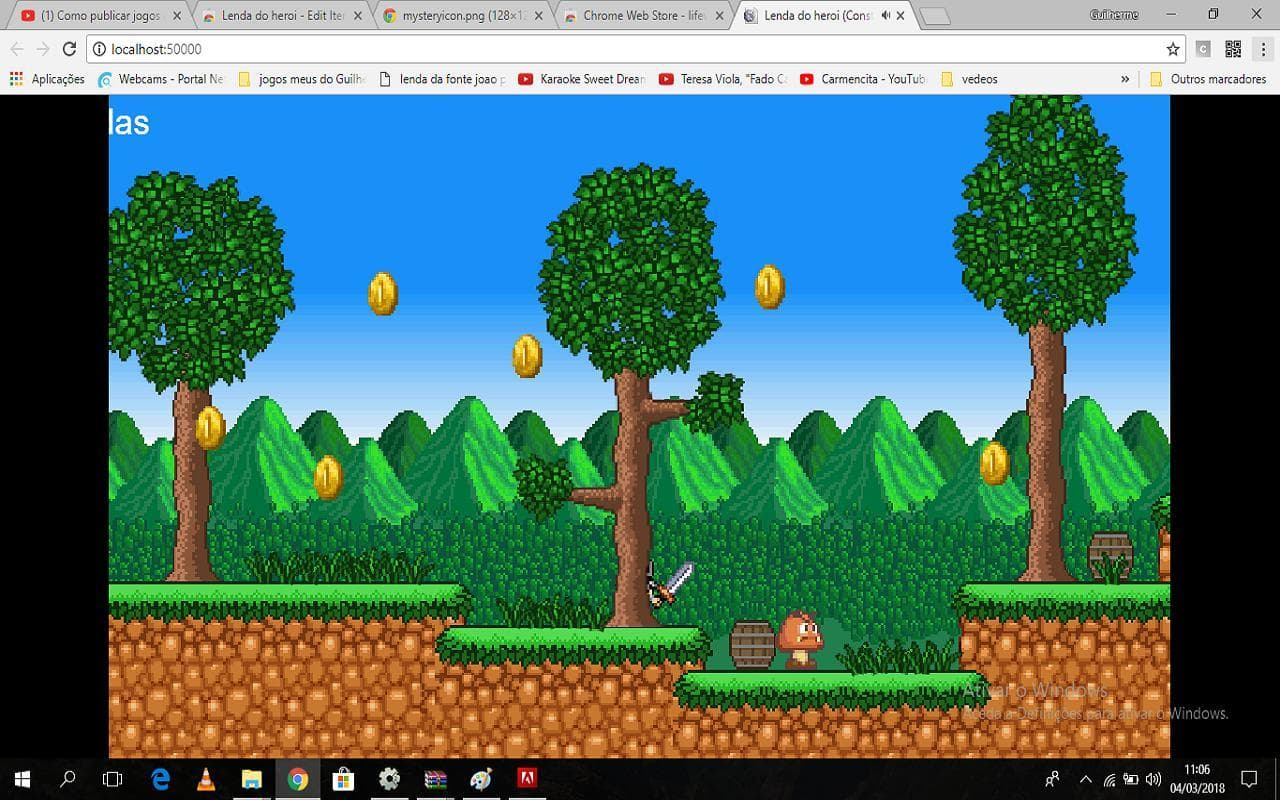The image size is (1280, 800).
Task: Click the gray 'c' extension icon
Action: pos(1203,49)
